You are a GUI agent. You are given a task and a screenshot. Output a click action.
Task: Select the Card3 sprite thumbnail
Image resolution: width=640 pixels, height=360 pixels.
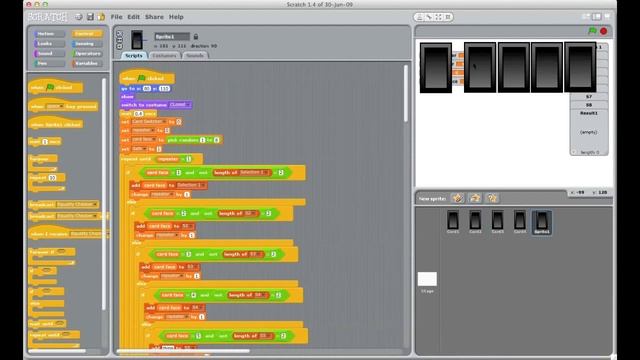tap(498, 222)
